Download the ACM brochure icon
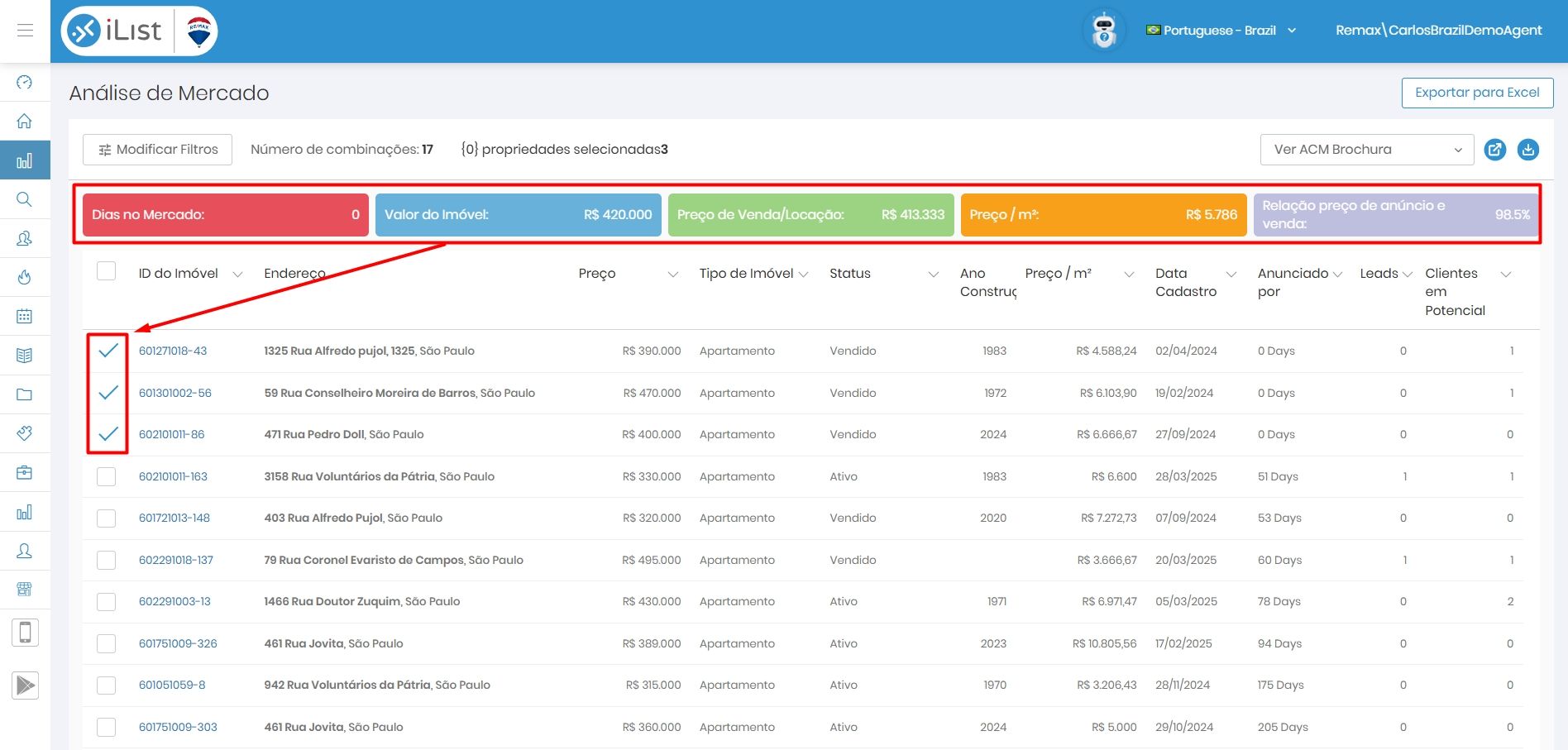Screen dimensions: 1568x750 (1528, 150)
